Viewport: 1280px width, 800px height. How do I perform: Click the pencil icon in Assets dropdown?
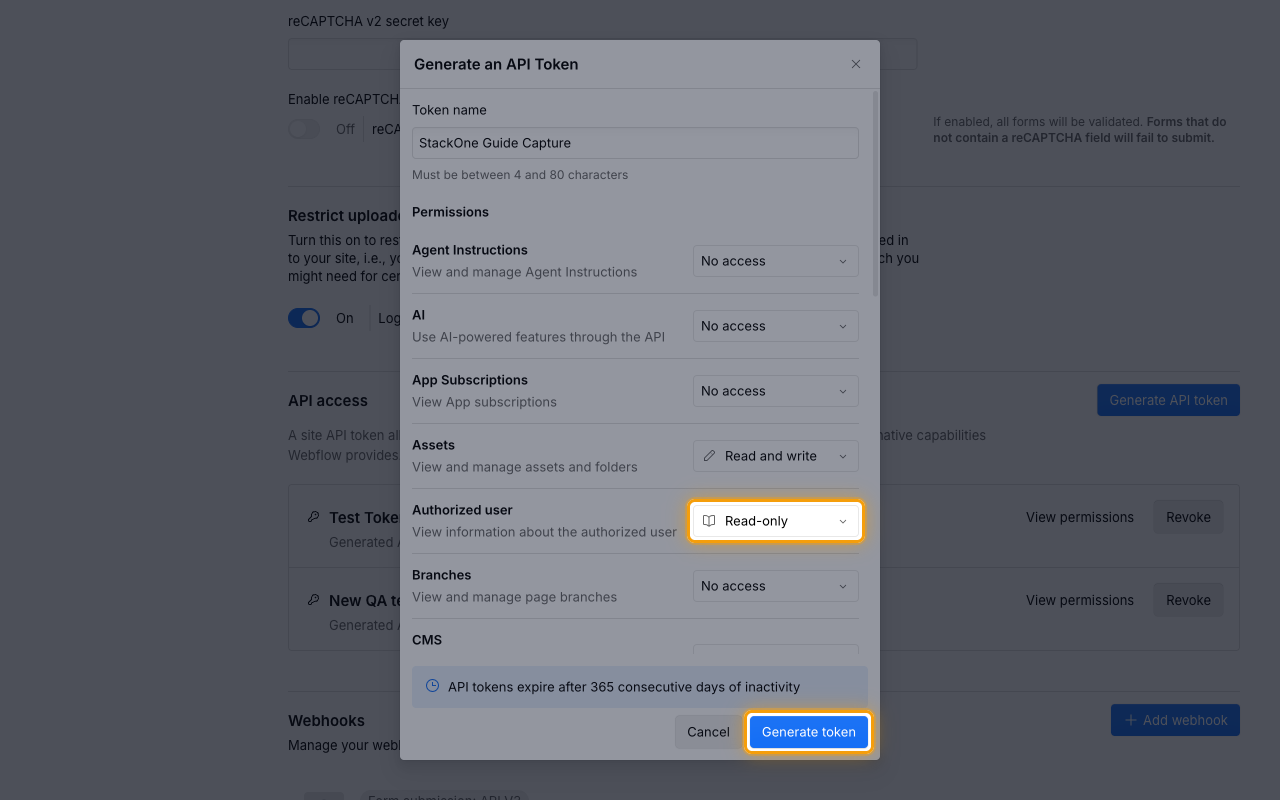tap(709, 456)
